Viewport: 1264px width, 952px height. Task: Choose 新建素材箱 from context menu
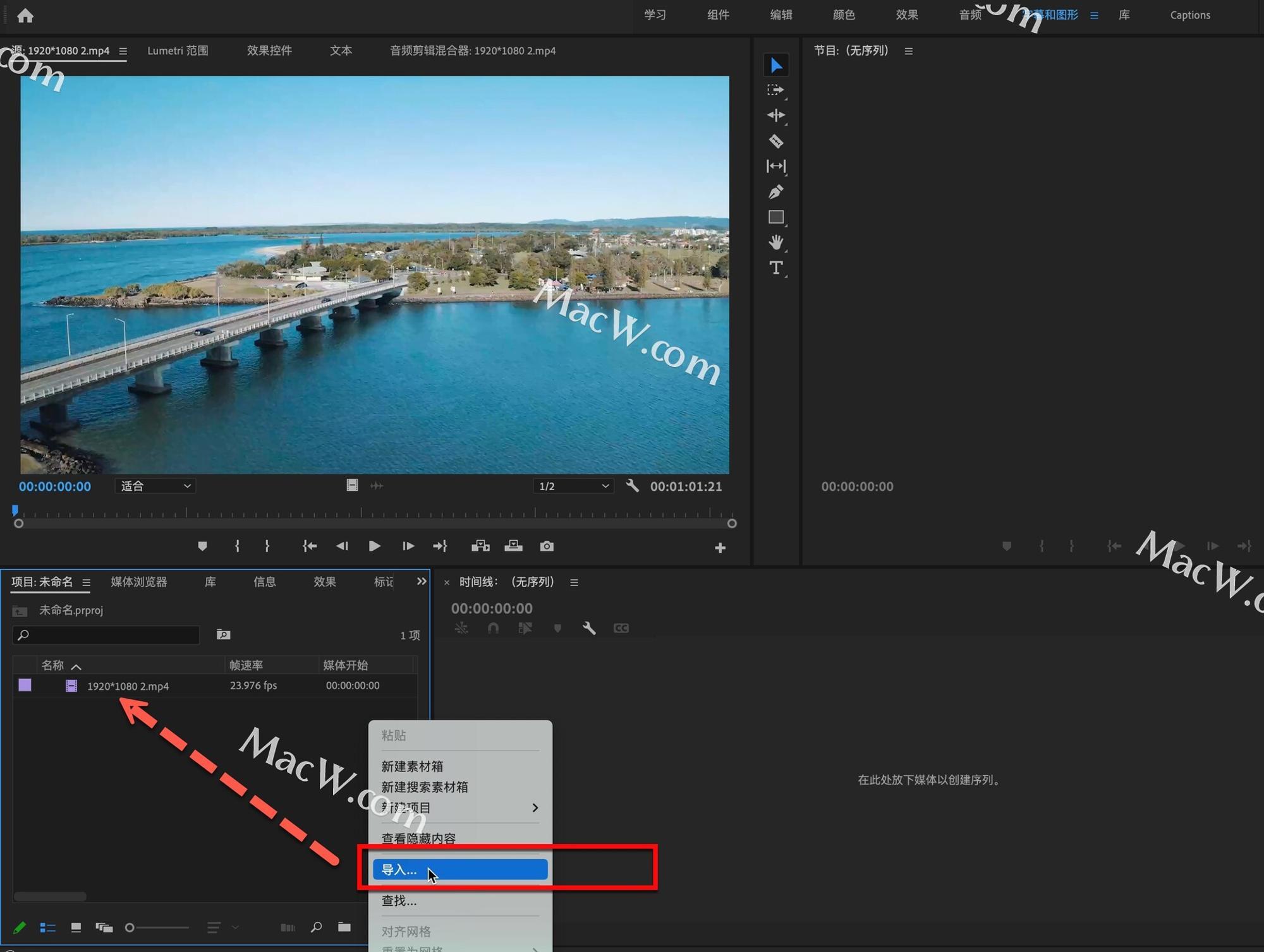pyautogui.click(x=460, y=766)
